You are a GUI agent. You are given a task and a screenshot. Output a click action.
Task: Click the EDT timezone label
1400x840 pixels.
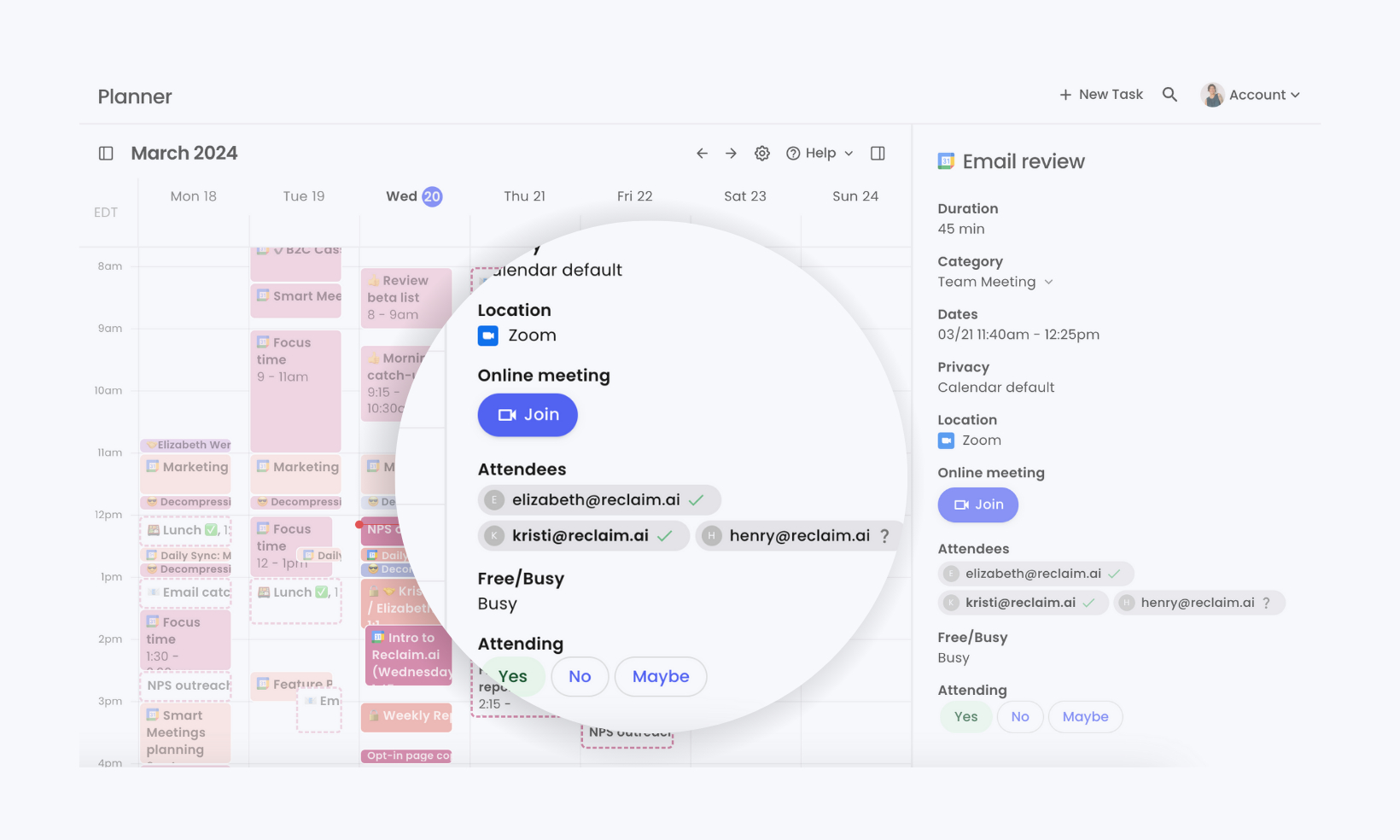[106, 213]
